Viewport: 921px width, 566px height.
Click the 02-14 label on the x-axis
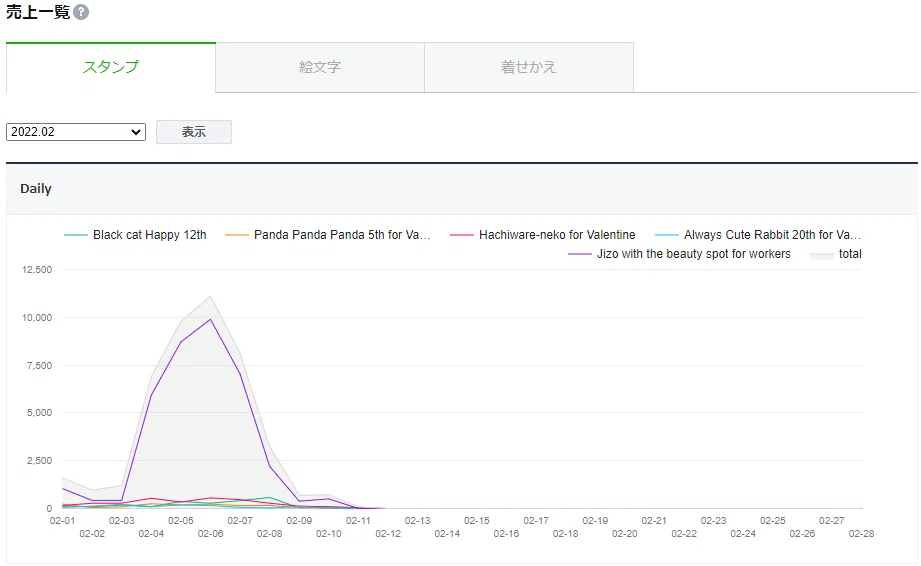pyautogui.click(x=447, y=534)
